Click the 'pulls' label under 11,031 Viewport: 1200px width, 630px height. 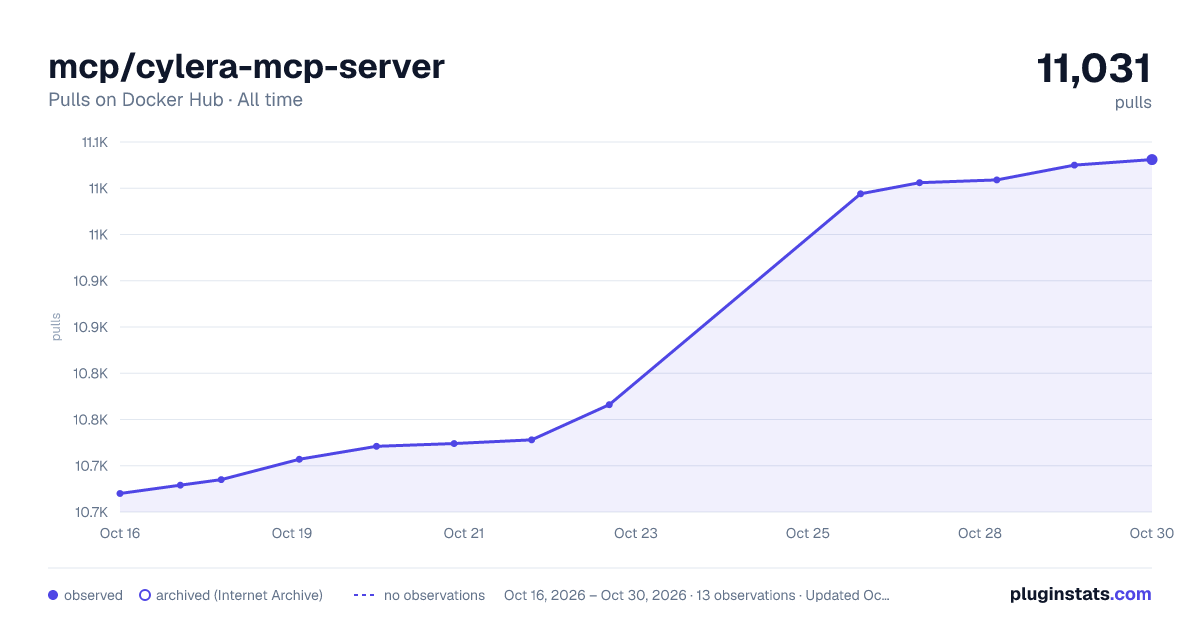1133,102
